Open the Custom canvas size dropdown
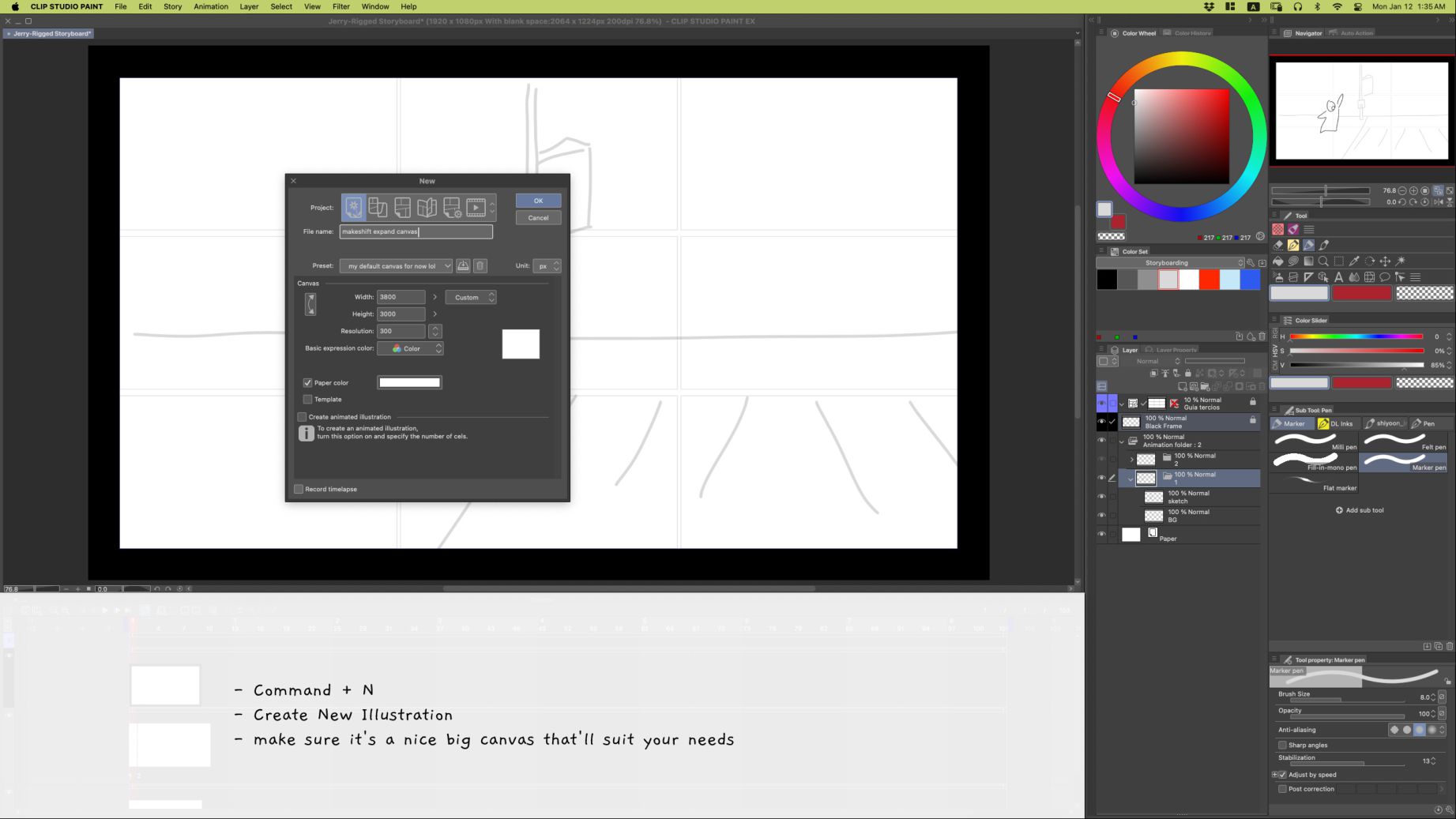This screenshot has height=819, width=1456. pos(471,298)
